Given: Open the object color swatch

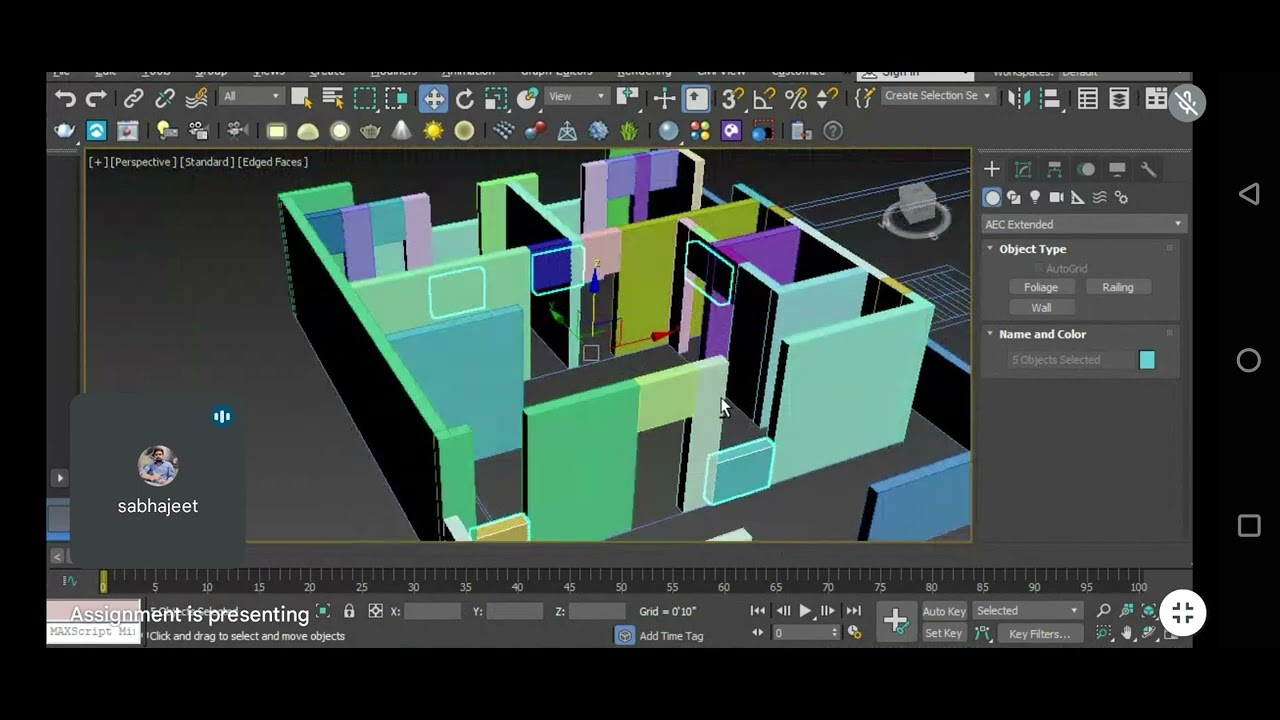Looking at the screenshot, I should click(1147, 360).
